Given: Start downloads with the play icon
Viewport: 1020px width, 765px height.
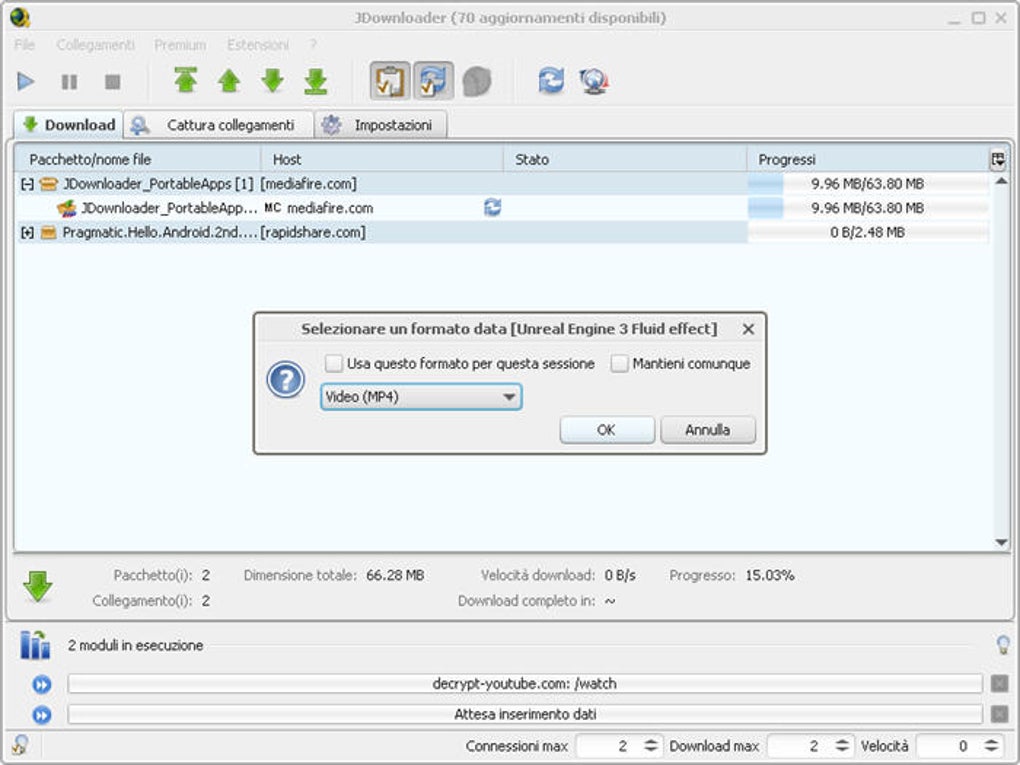Looking at the screenshot, I should pos(25,81).
